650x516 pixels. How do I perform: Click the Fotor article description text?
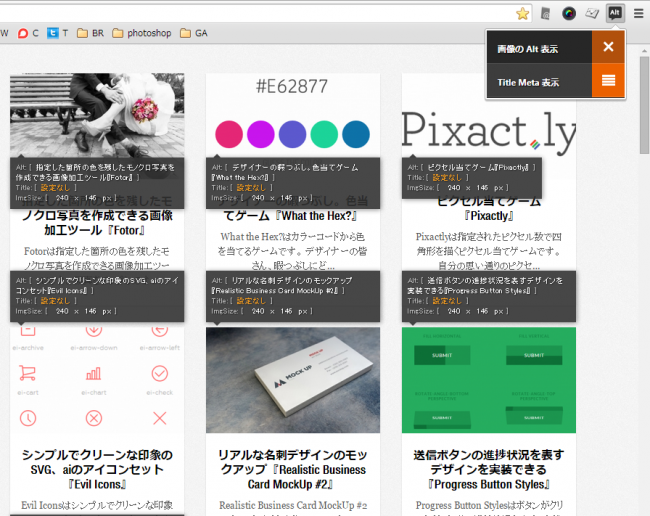[97, 258]
